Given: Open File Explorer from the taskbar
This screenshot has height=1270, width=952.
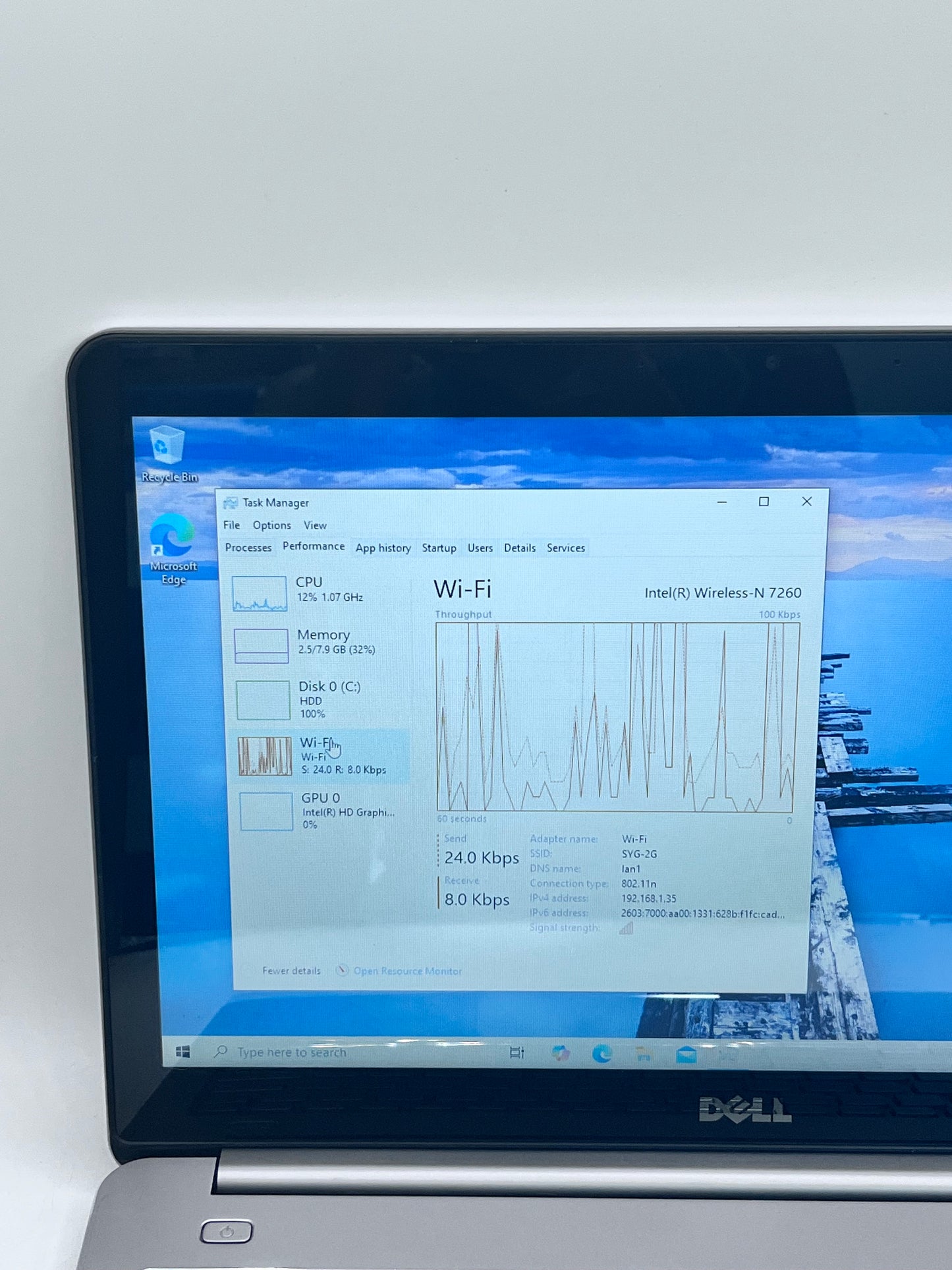Looking at the screenshot, I should [x=643, y=1054].
